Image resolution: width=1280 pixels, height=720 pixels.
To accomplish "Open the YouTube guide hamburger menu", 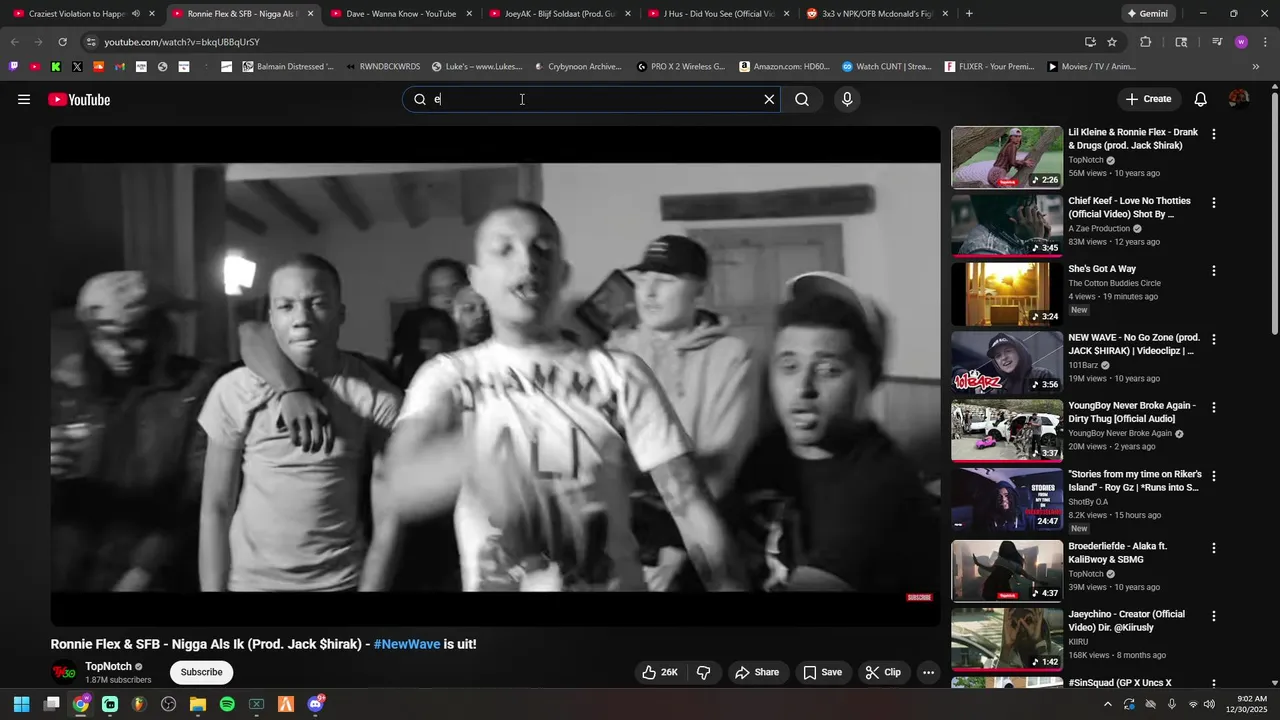I will coord(24,99).
